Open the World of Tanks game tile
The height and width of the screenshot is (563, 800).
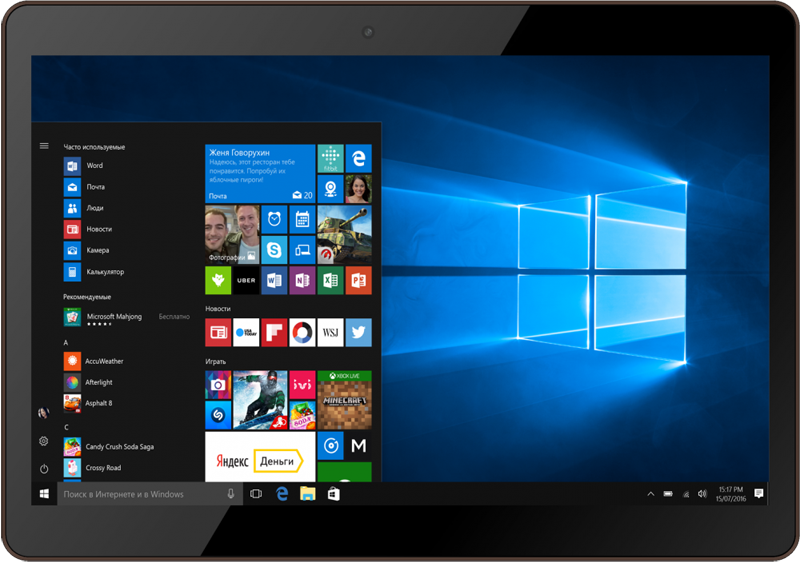[x=345, y=235]
